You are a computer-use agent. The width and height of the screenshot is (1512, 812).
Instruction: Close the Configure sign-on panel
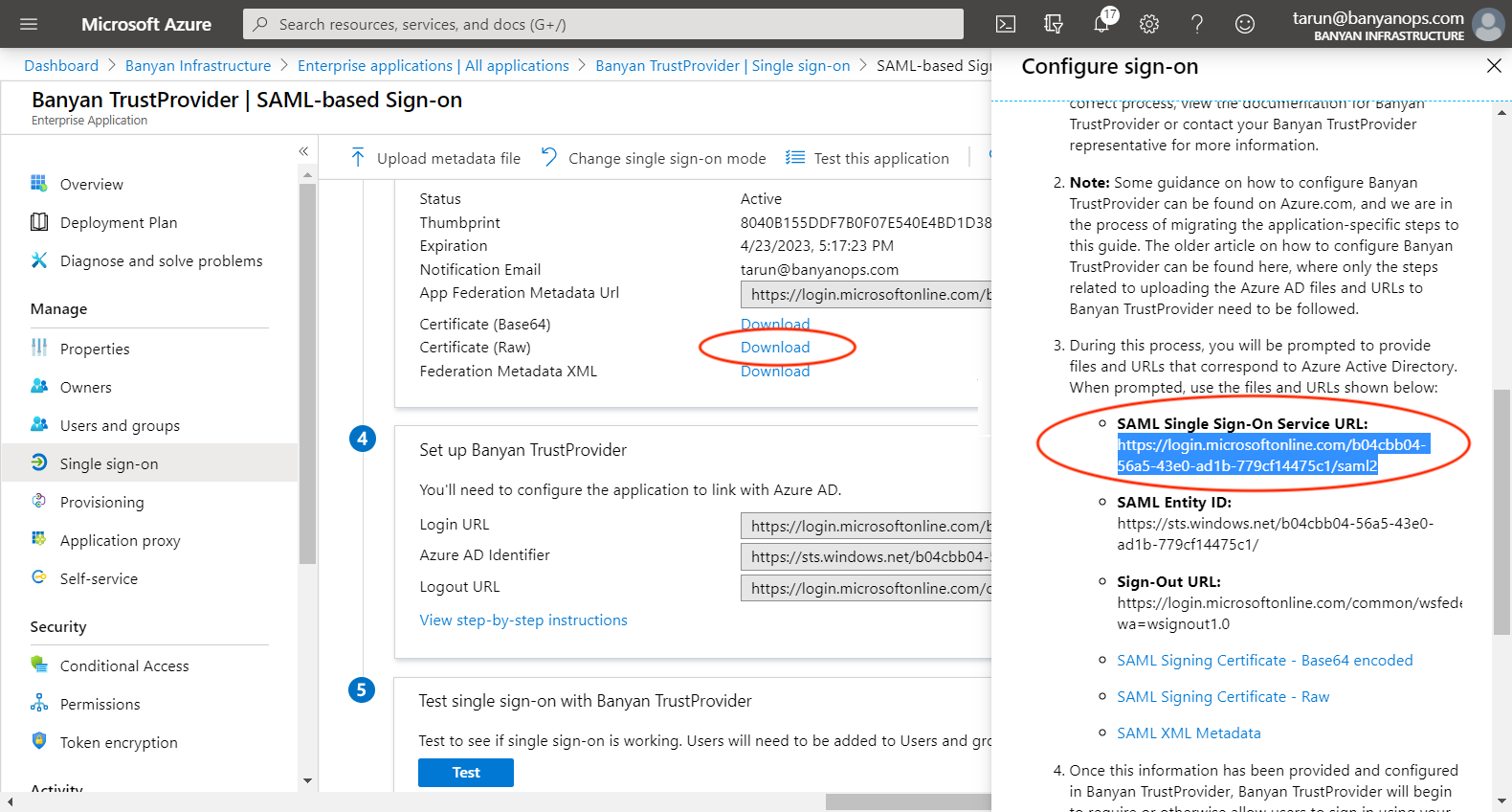[1494, 66]
